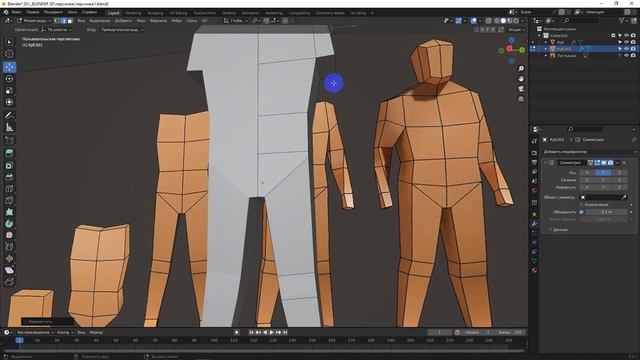Jump to the timeline start frame

click(x=251, y=332)
